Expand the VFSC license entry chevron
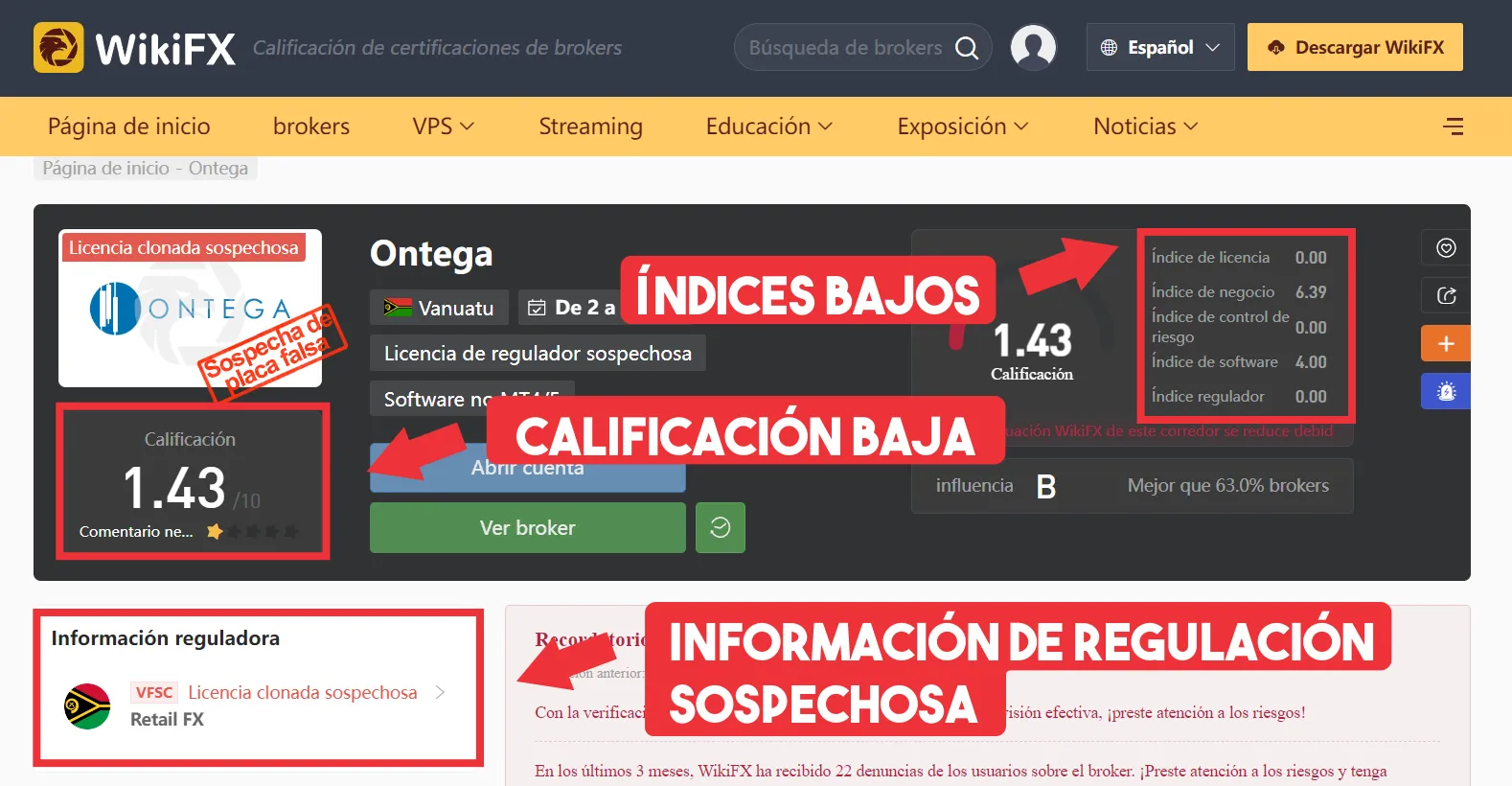This screenshot has height=786, width=1512. (x=440, y=692)
